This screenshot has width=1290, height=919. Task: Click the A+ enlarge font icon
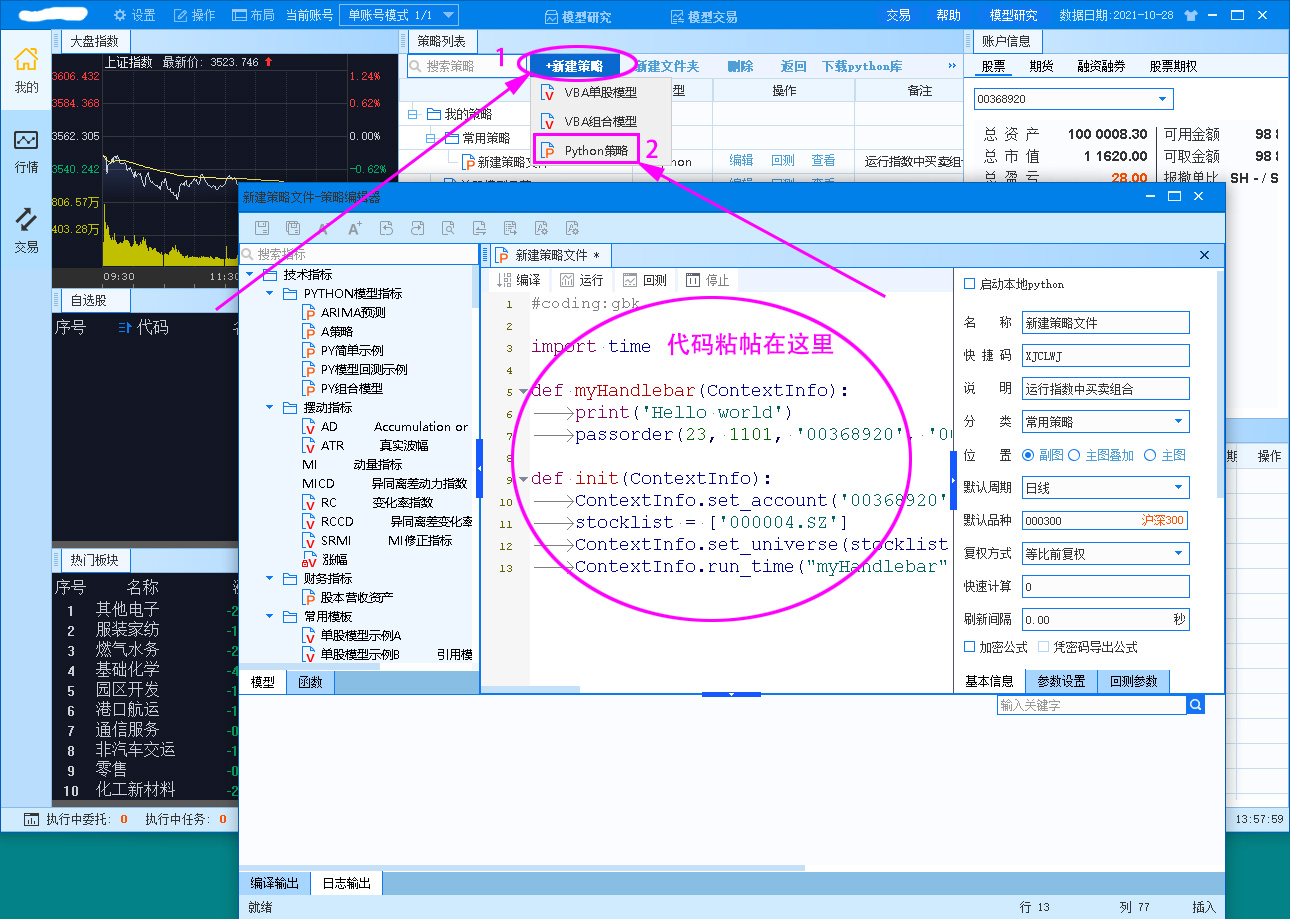(354, 228)
